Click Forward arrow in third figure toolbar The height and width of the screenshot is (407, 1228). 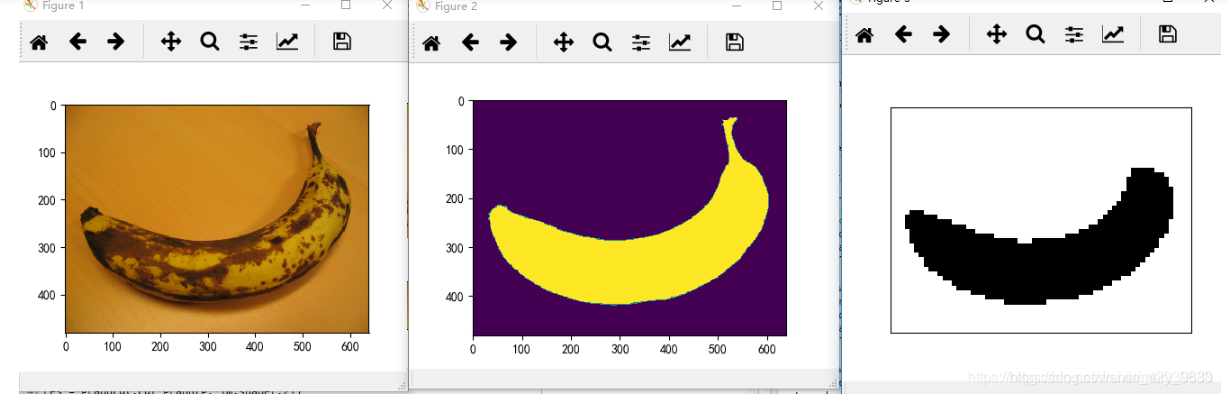(941, 35)
